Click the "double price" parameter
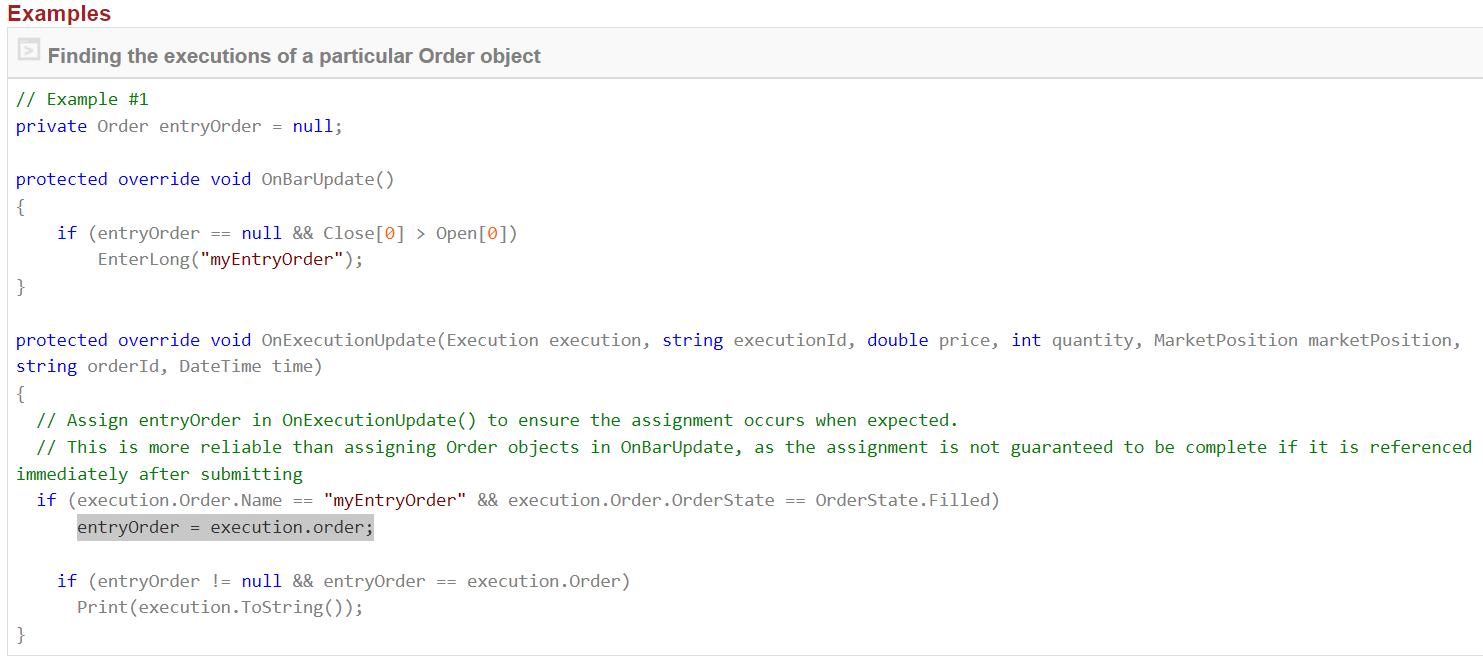 (x=930, y=340)
